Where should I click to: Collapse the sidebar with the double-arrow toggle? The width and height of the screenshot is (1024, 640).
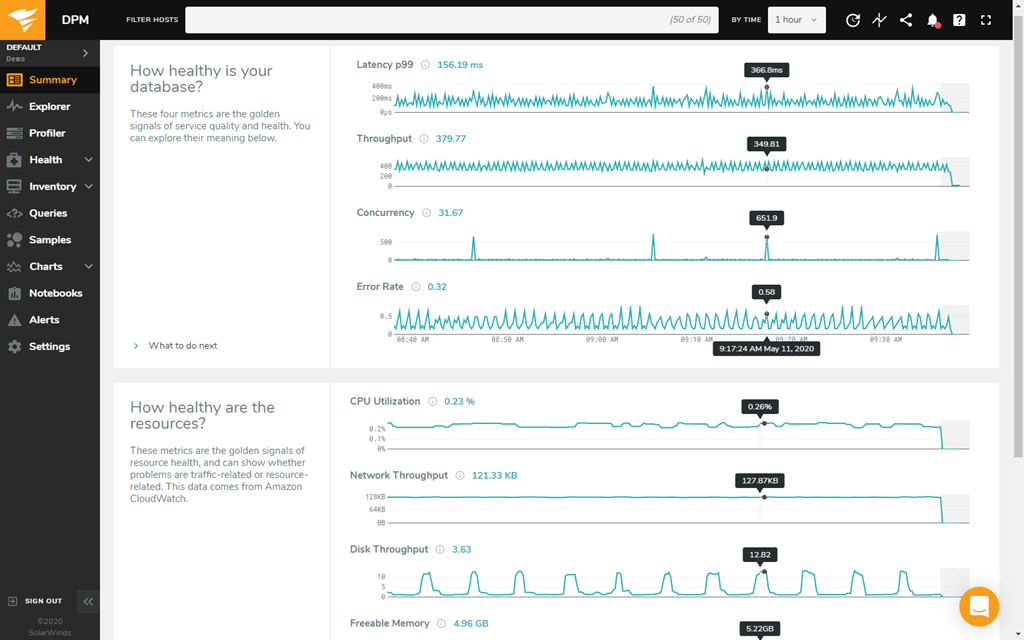[x=88, y=601]
